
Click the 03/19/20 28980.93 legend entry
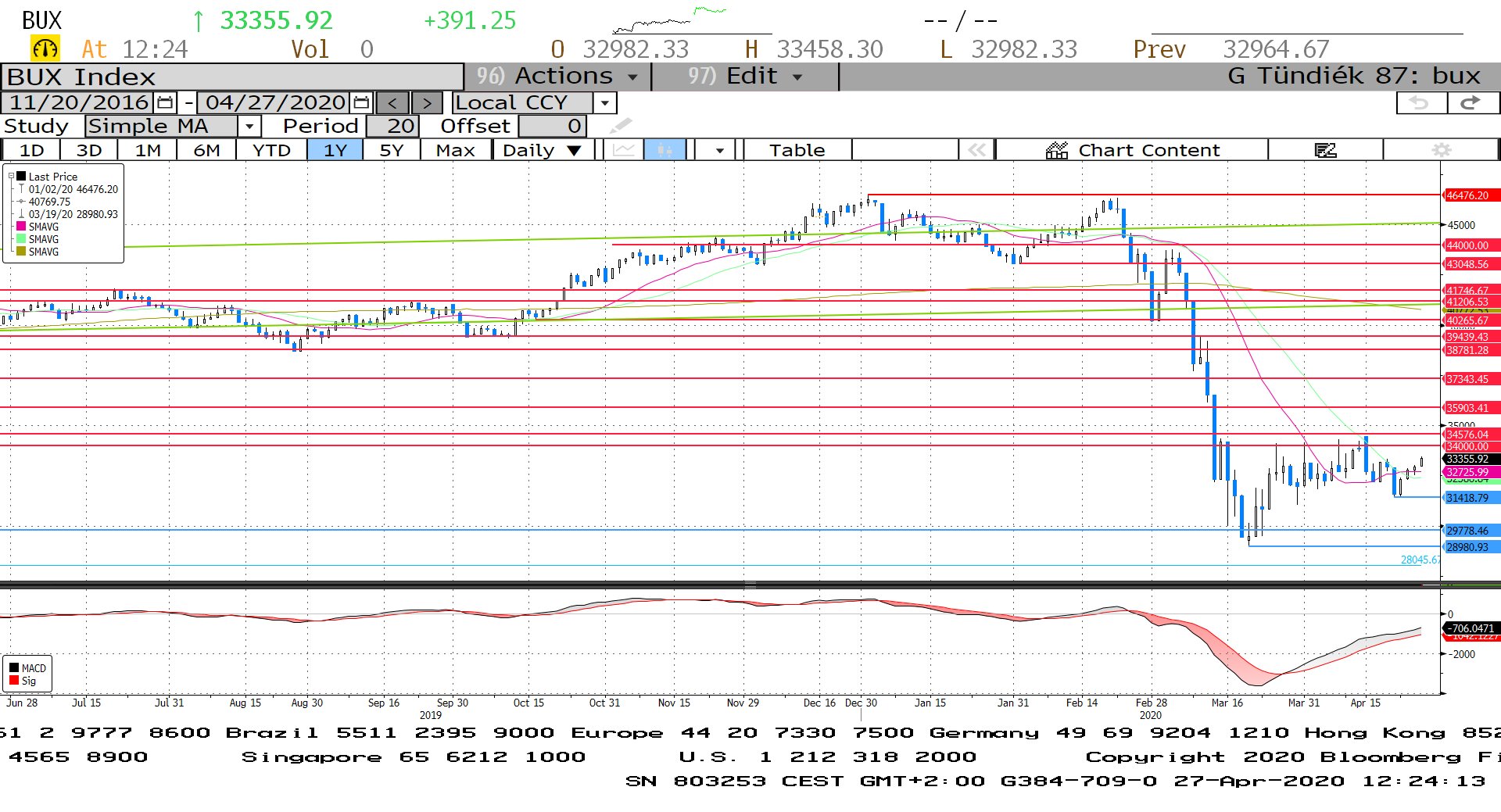tap(73, 214)
